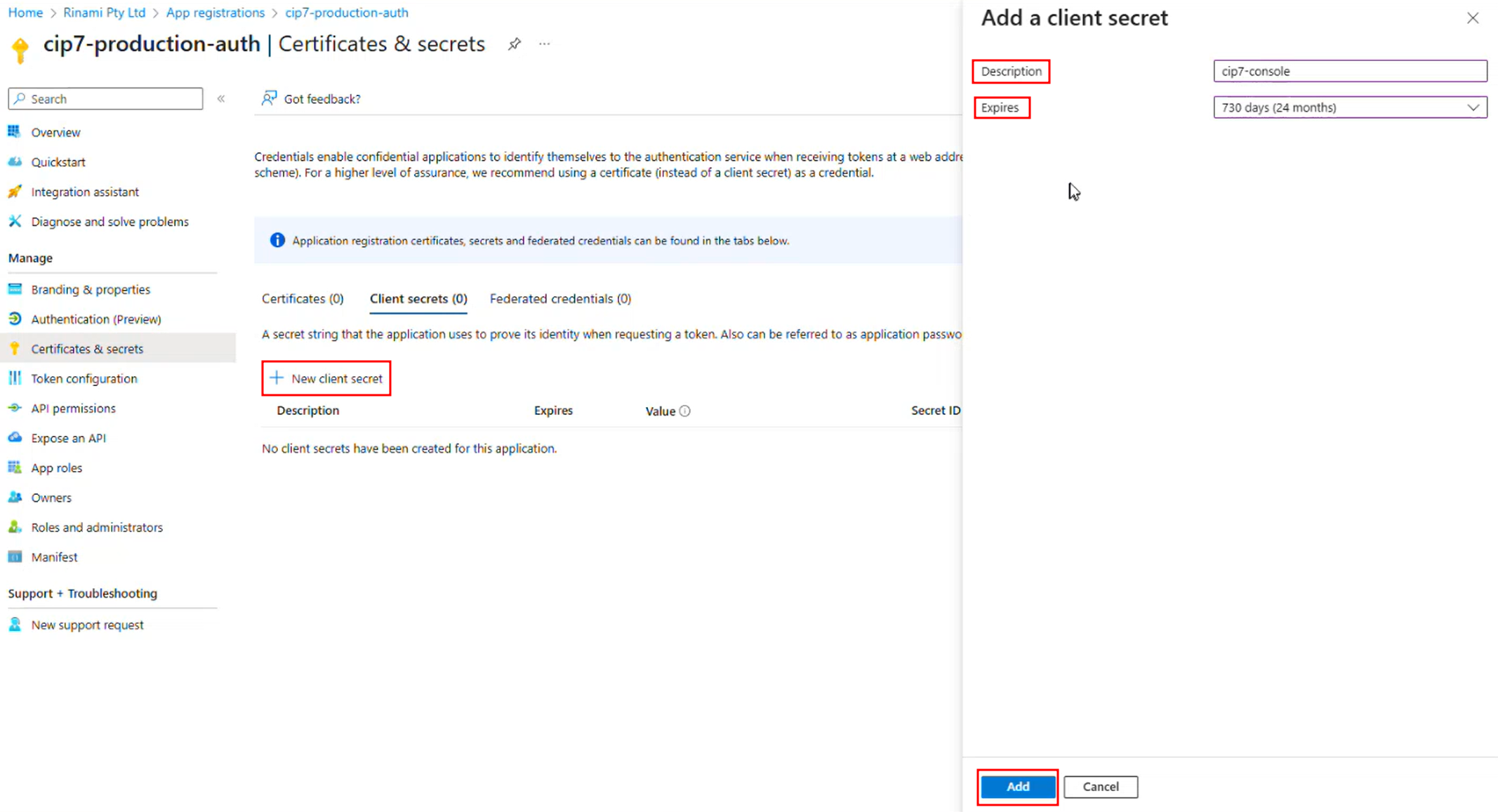The height and width of the screenshot is (812, 1498).
Task: Click the Secret ID column header
Action: pos(936,411)
